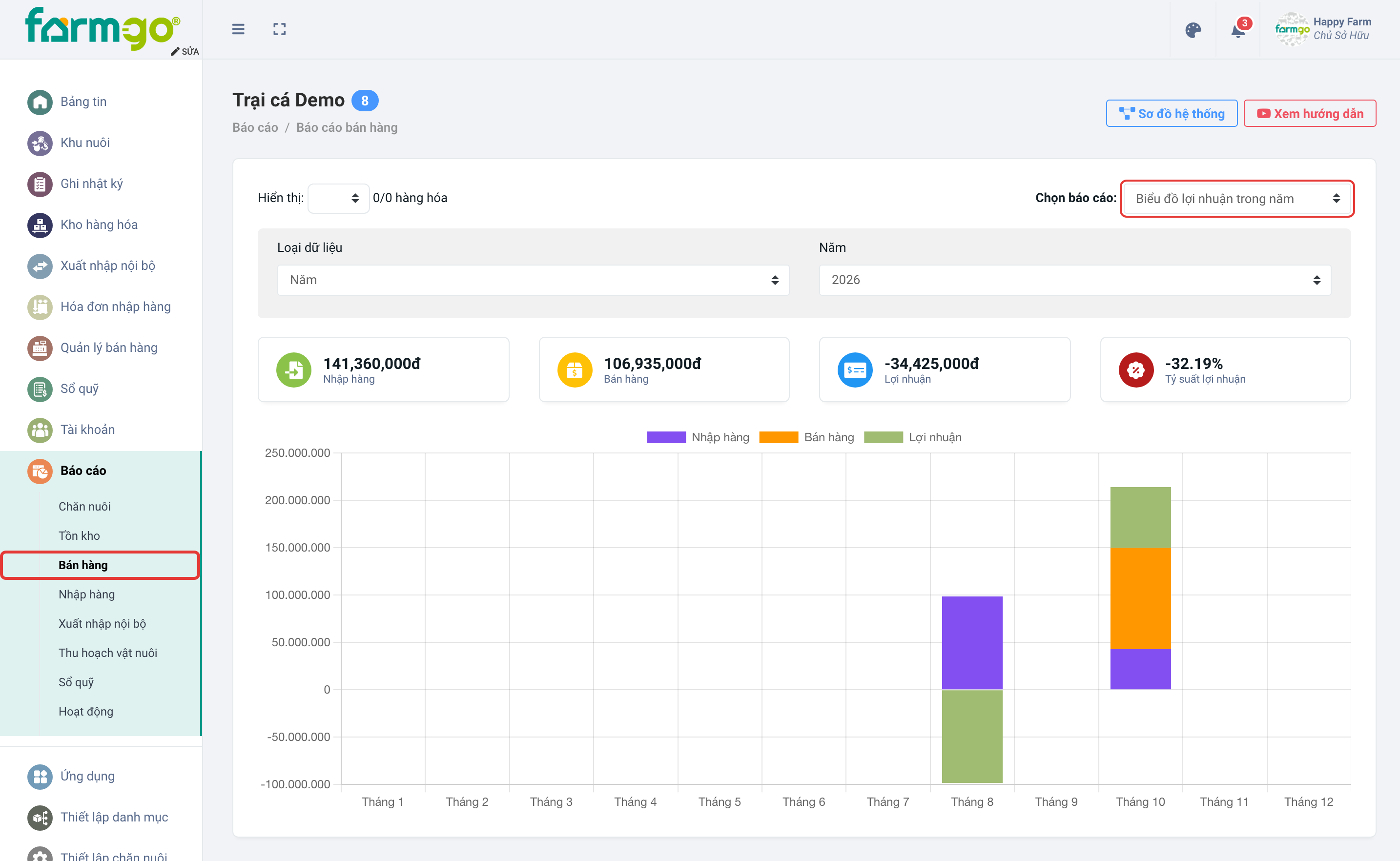Open the Loại dữ liệu dropdown
The image size is (1400, 861).
(x=533, y=280)
